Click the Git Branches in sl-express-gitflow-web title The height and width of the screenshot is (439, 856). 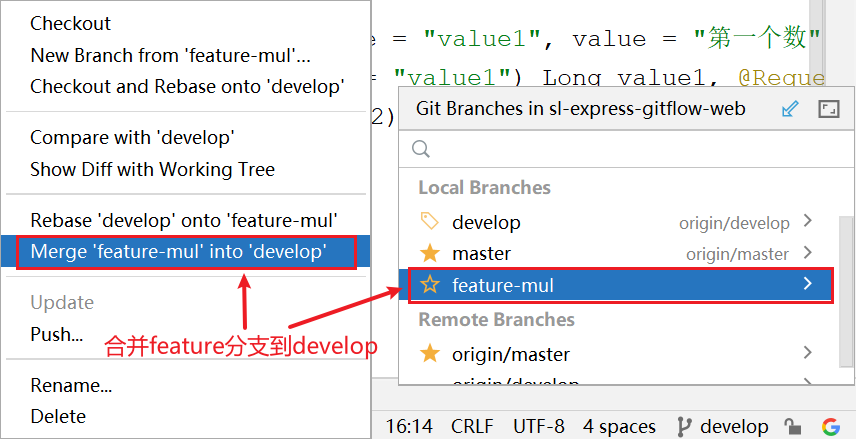pyautogui.click(x=581, y=109)
